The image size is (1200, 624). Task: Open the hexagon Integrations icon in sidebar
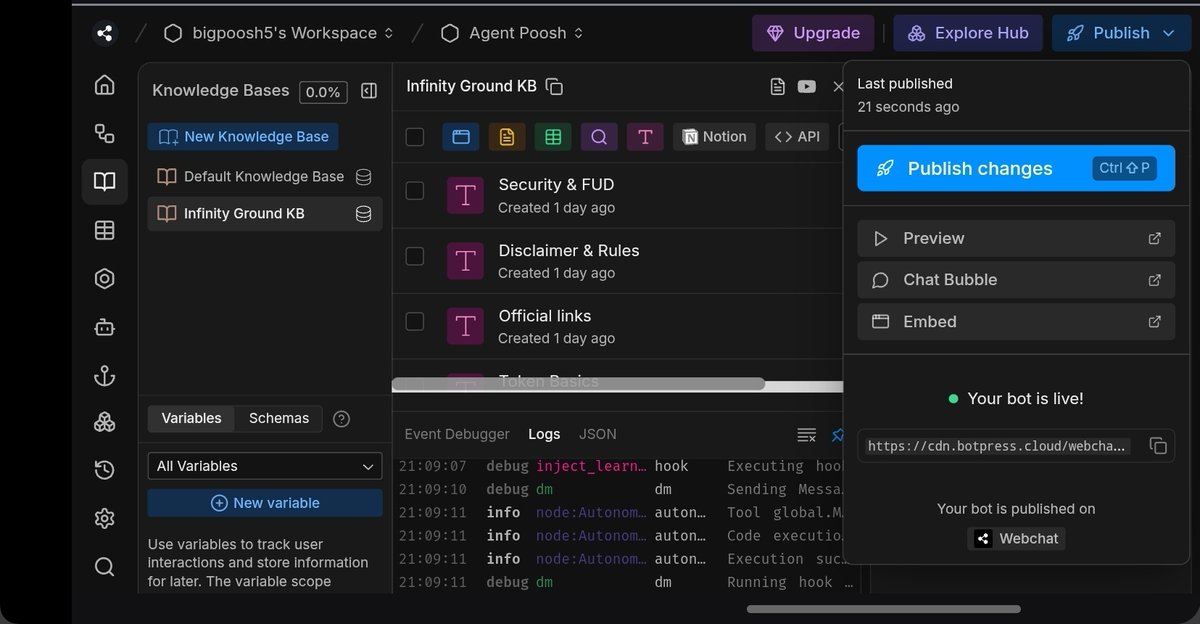tap(104, 279)
